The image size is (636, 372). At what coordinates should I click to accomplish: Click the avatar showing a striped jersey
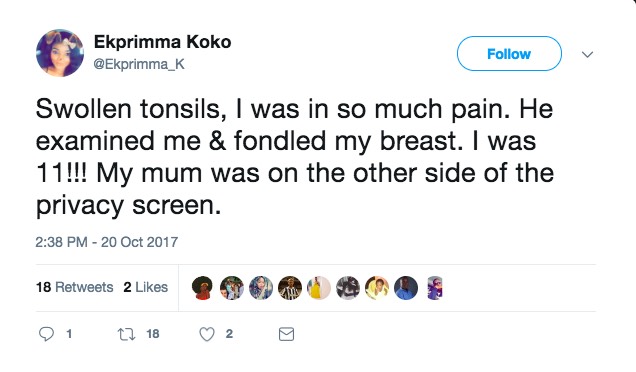(290, 288)
